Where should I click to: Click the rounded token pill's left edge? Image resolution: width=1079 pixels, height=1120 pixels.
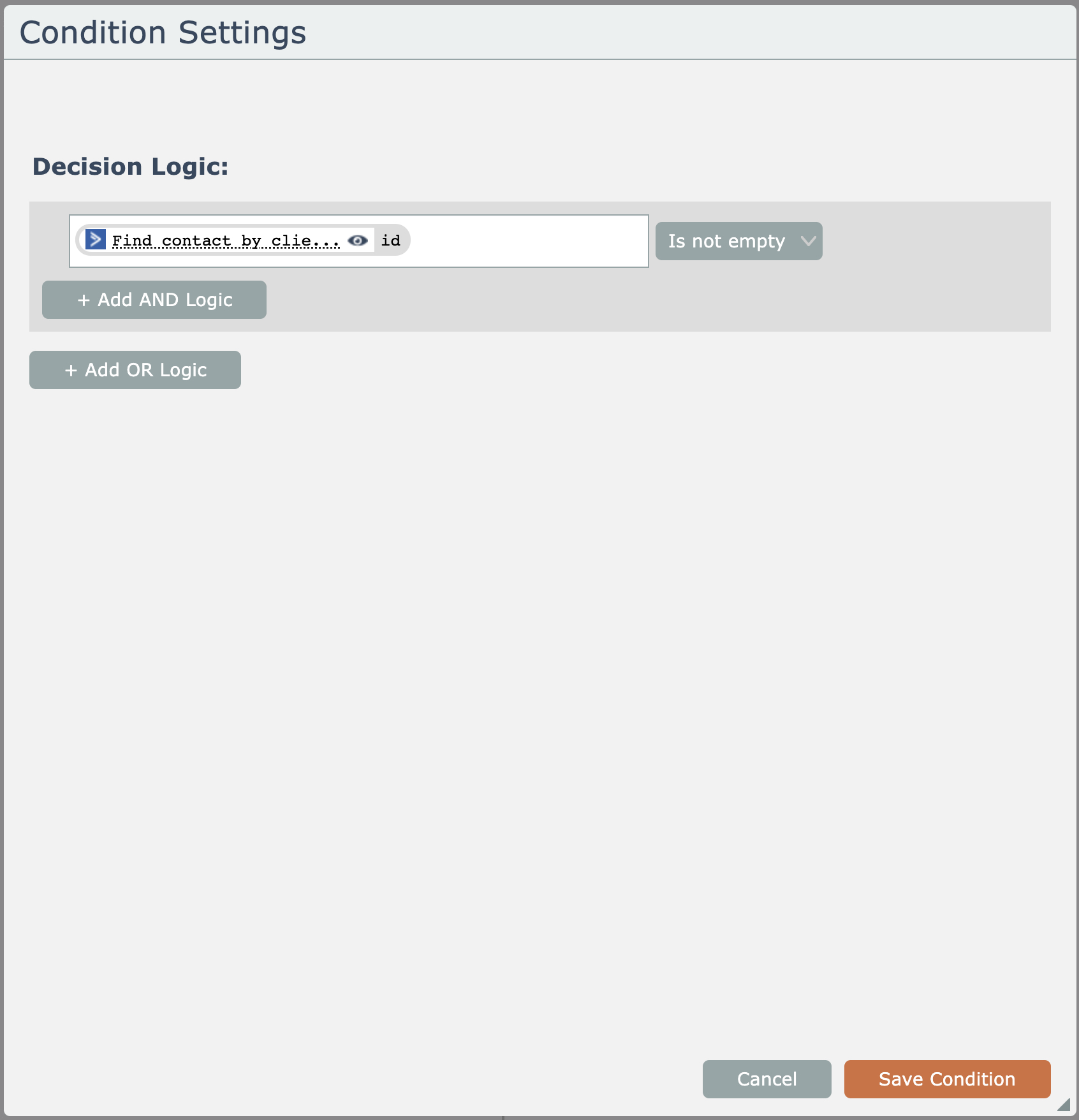tap(80, 240)
